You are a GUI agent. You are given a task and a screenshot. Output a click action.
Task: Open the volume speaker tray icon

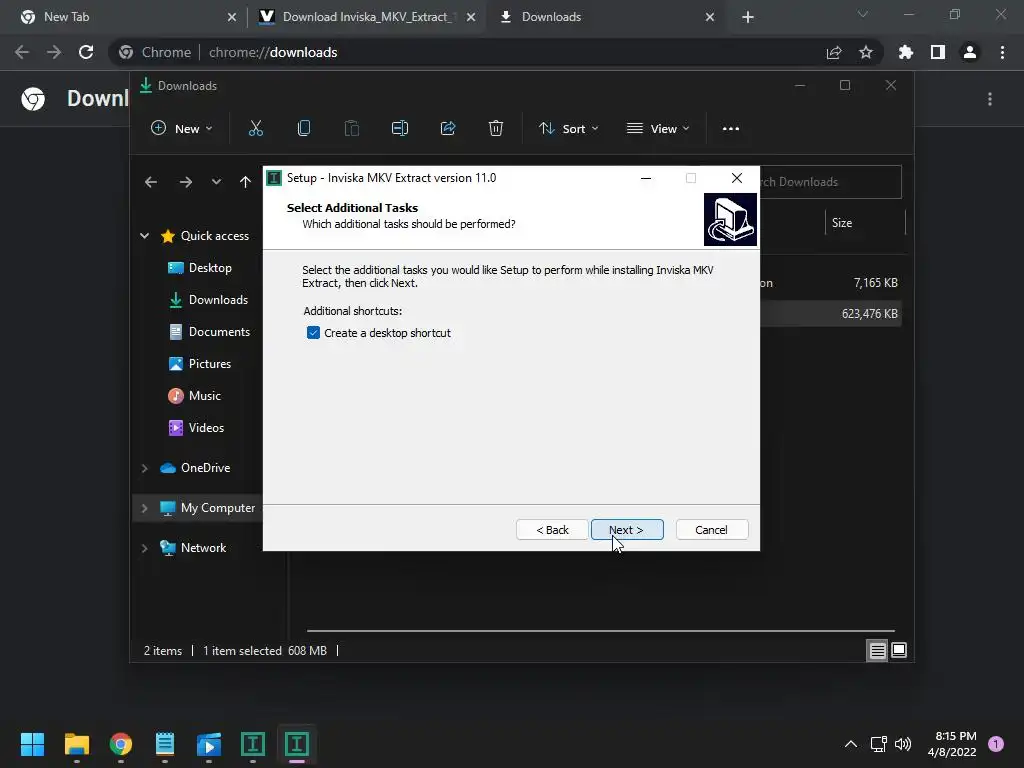(x=903, y=744)
